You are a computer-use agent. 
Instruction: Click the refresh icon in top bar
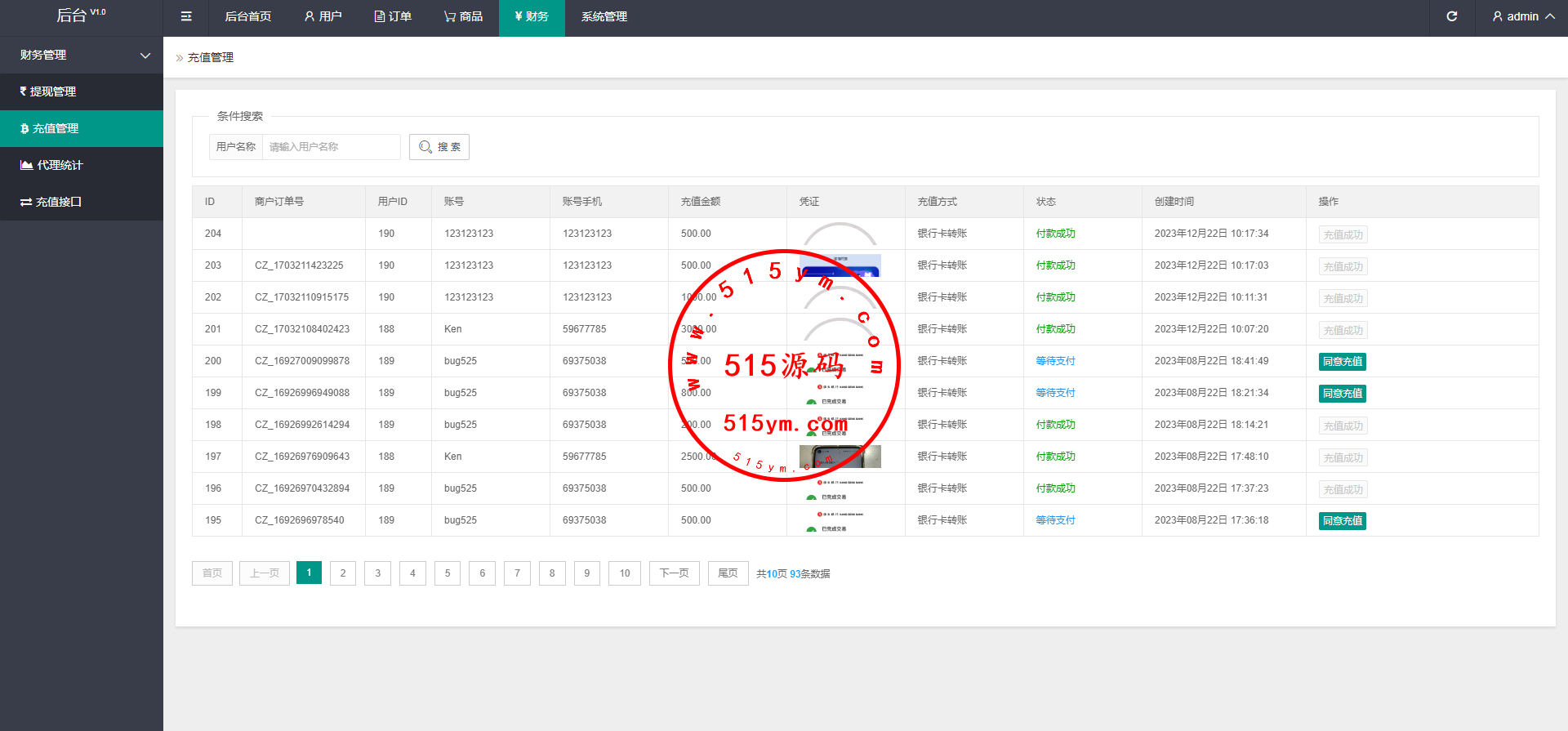point(1451,16)
